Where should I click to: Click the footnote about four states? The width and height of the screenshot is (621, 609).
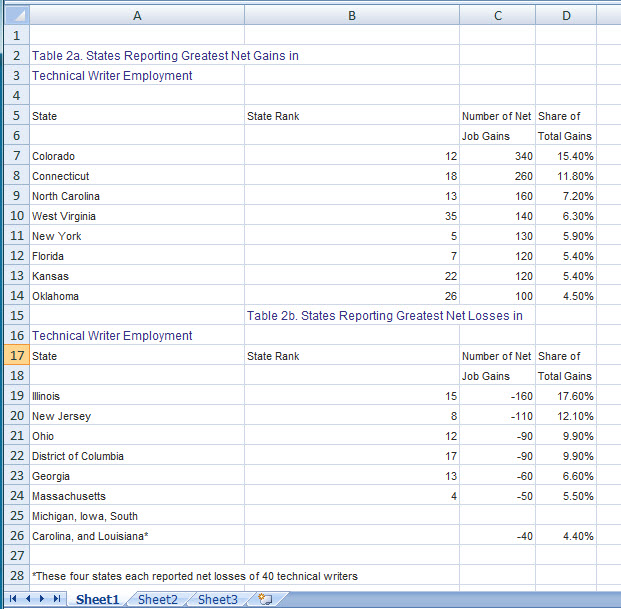[x=194, y=575]
